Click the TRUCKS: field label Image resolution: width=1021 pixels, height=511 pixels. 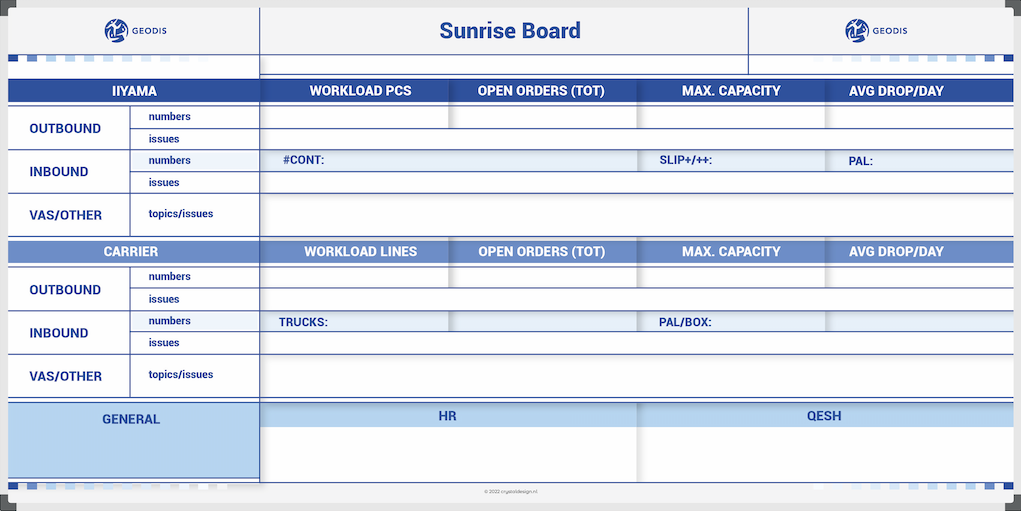pos(303,322)
